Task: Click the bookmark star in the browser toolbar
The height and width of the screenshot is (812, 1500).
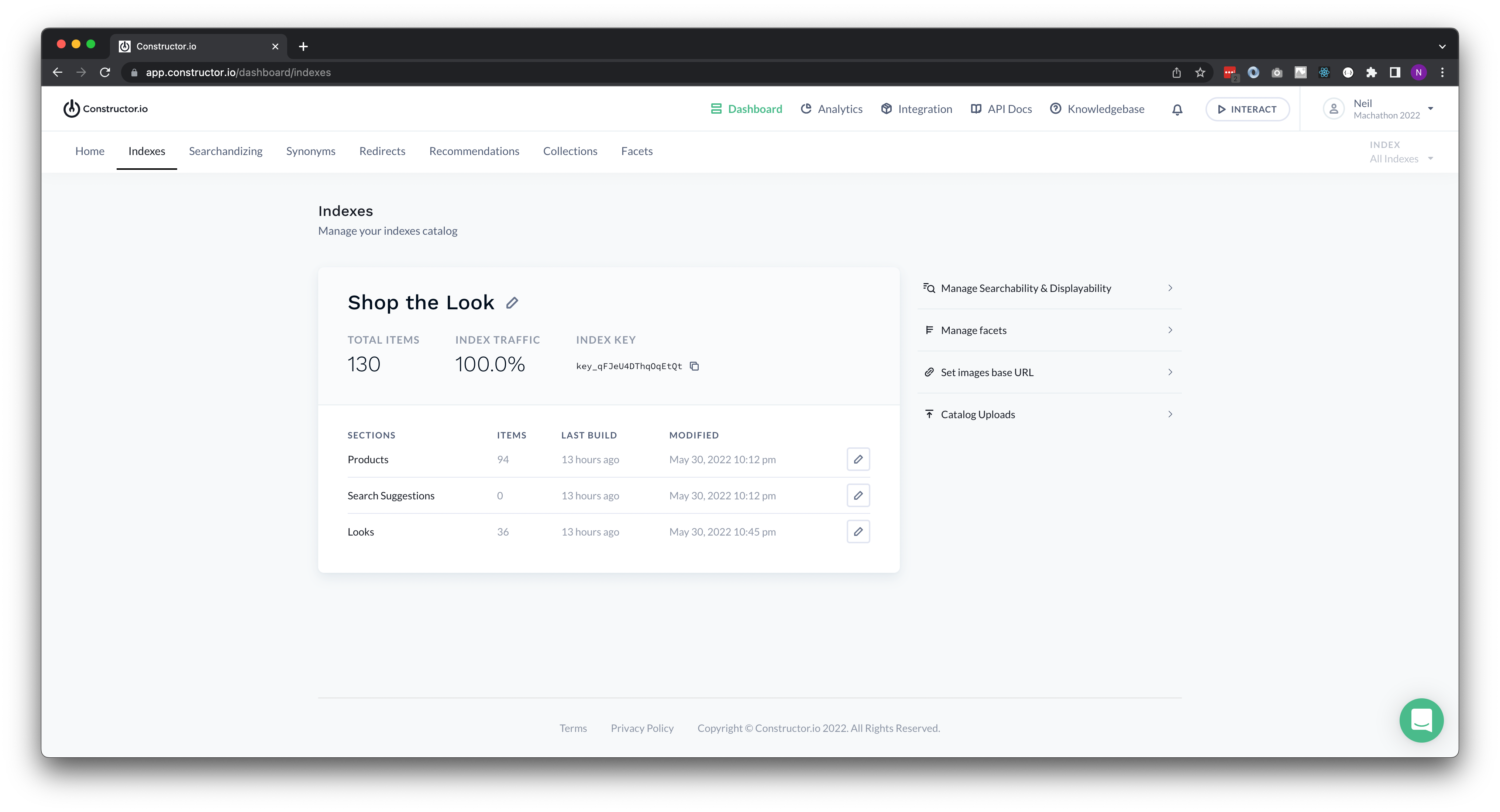Action: click(1200, 72)
